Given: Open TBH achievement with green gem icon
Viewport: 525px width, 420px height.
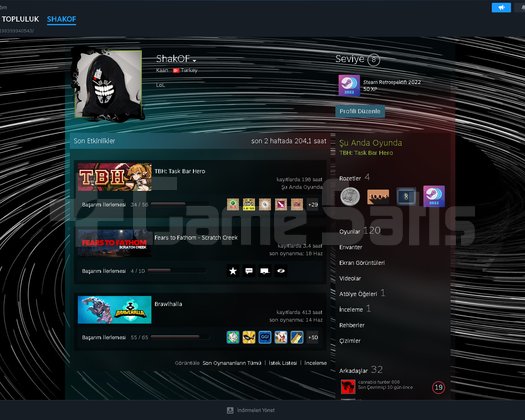Looking at the screenshot, I should pos(233,204).
